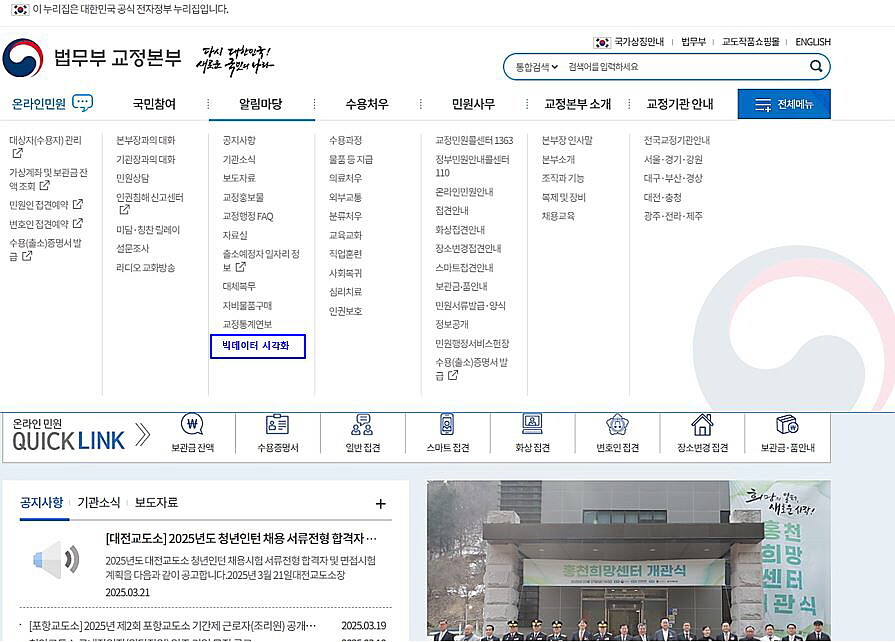Open the 전체메뉴 full menu button
The height and width of the screenshot is (642, 895).
(x=783, y=104)
